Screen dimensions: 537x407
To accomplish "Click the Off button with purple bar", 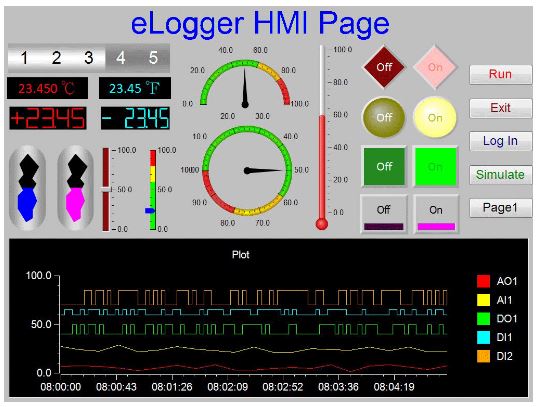I will click(x=384, y=214).
